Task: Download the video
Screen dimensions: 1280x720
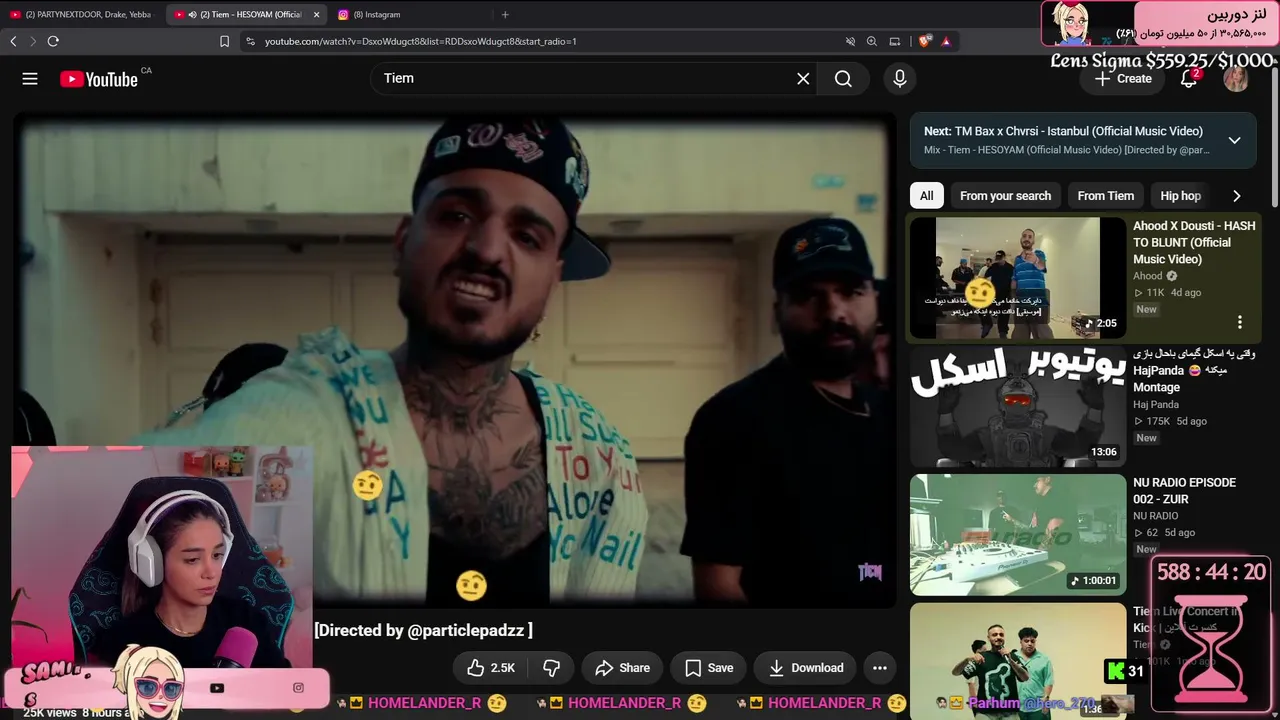Action: [805, 668]
